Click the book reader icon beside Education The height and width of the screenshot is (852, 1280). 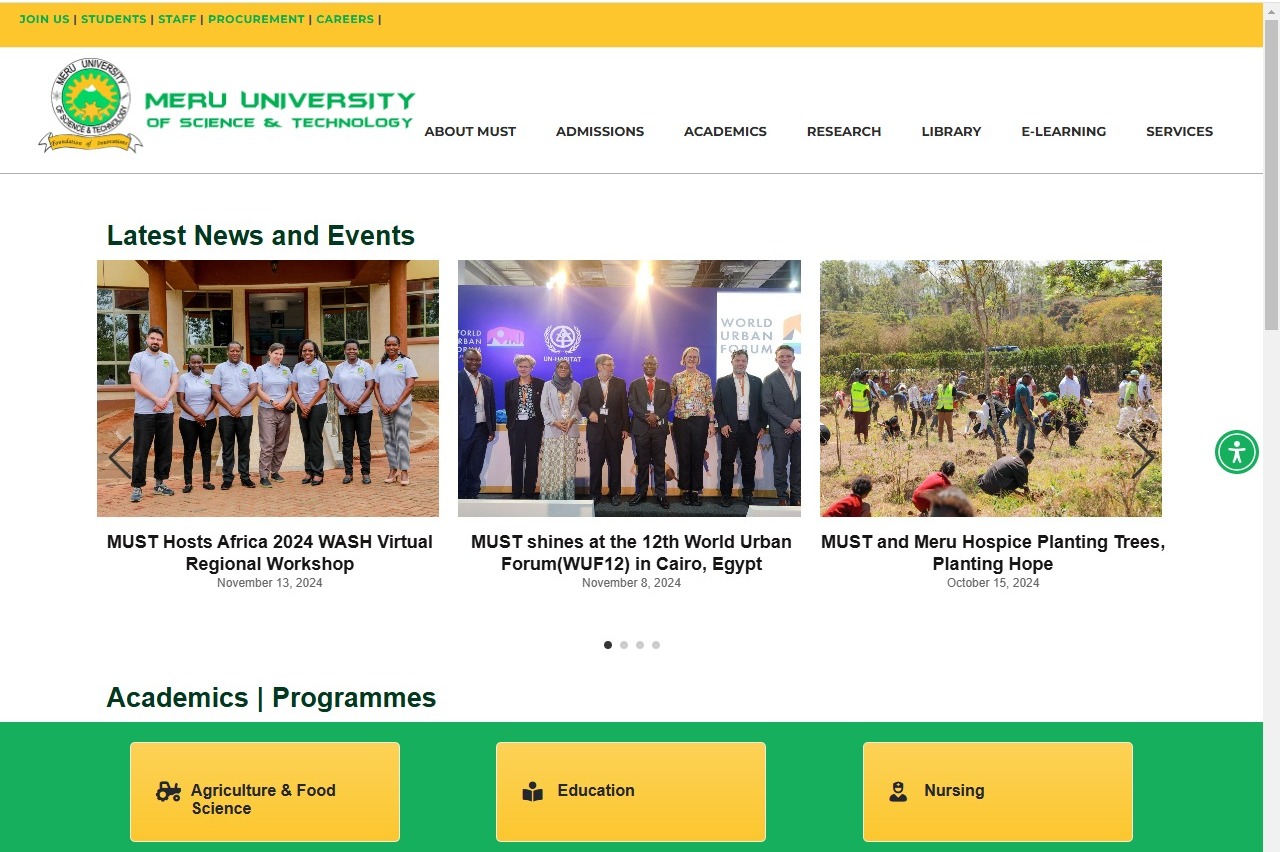pyautogui.click(x=533, y=791)
